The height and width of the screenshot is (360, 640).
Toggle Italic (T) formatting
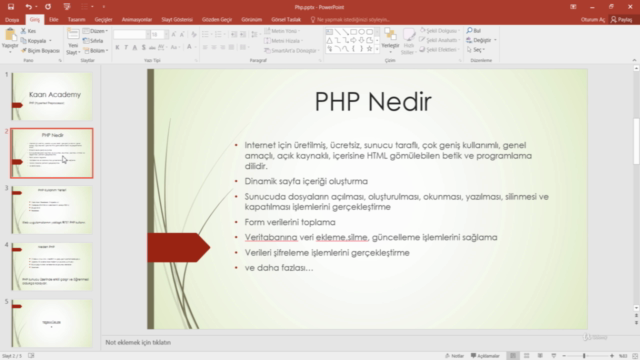click(x=126, y=47)
